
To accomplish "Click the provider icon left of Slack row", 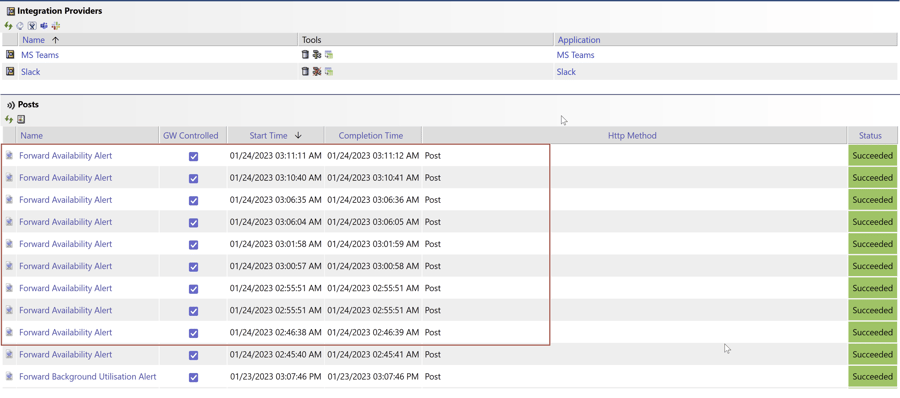I will point(10,71).
